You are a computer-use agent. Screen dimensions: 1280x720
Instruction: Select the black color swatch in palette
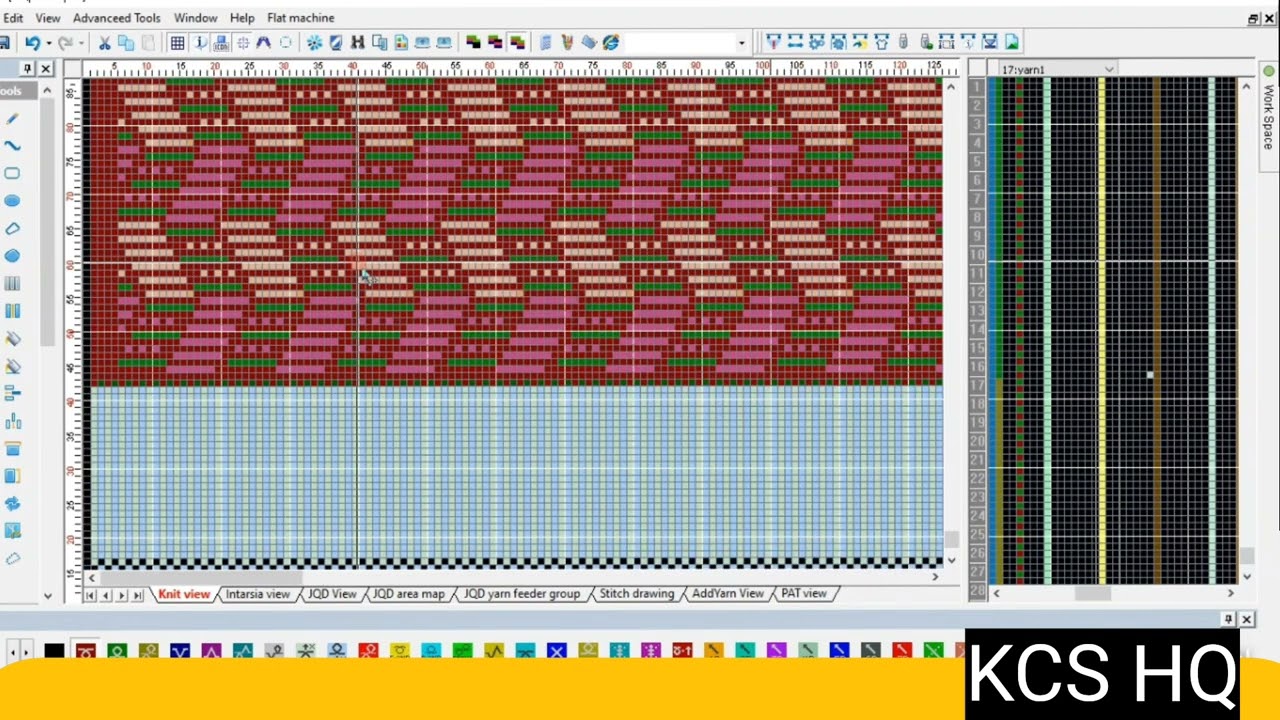click(54, 651)
